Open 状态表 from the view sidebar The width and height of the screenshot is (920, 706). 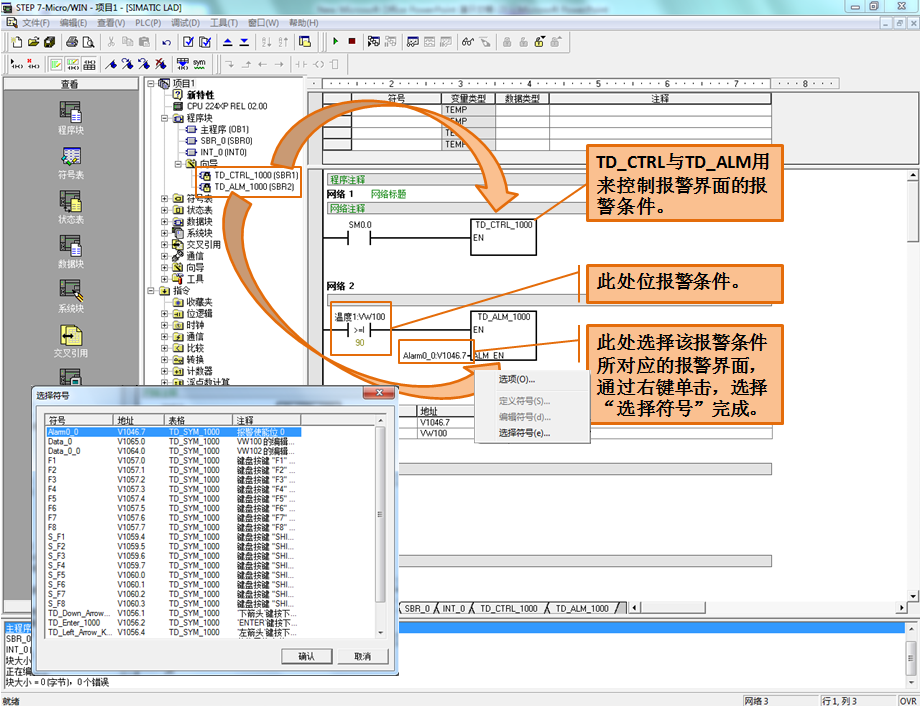tap(70, 207)
